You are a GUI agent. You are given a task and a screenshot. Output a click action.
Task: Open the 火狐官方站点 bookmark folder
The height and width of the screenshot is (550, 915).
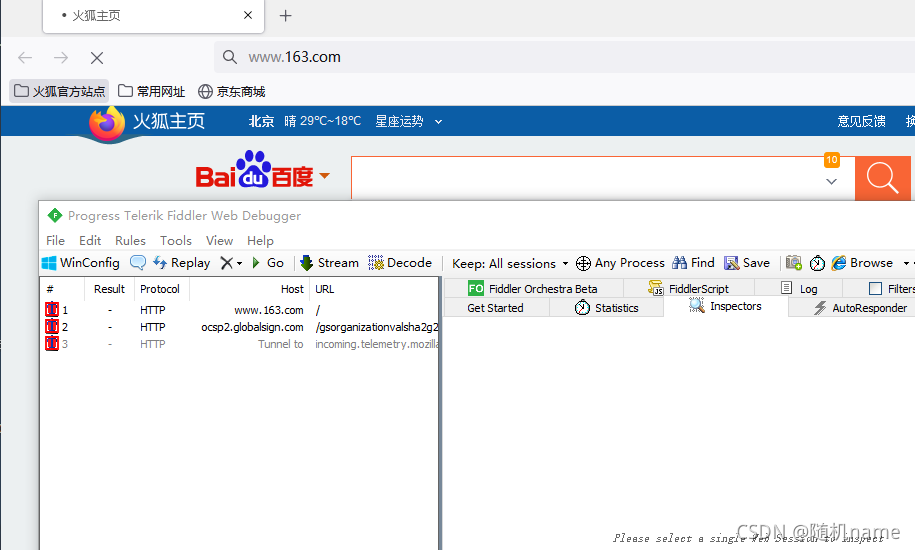coord(60,92)
